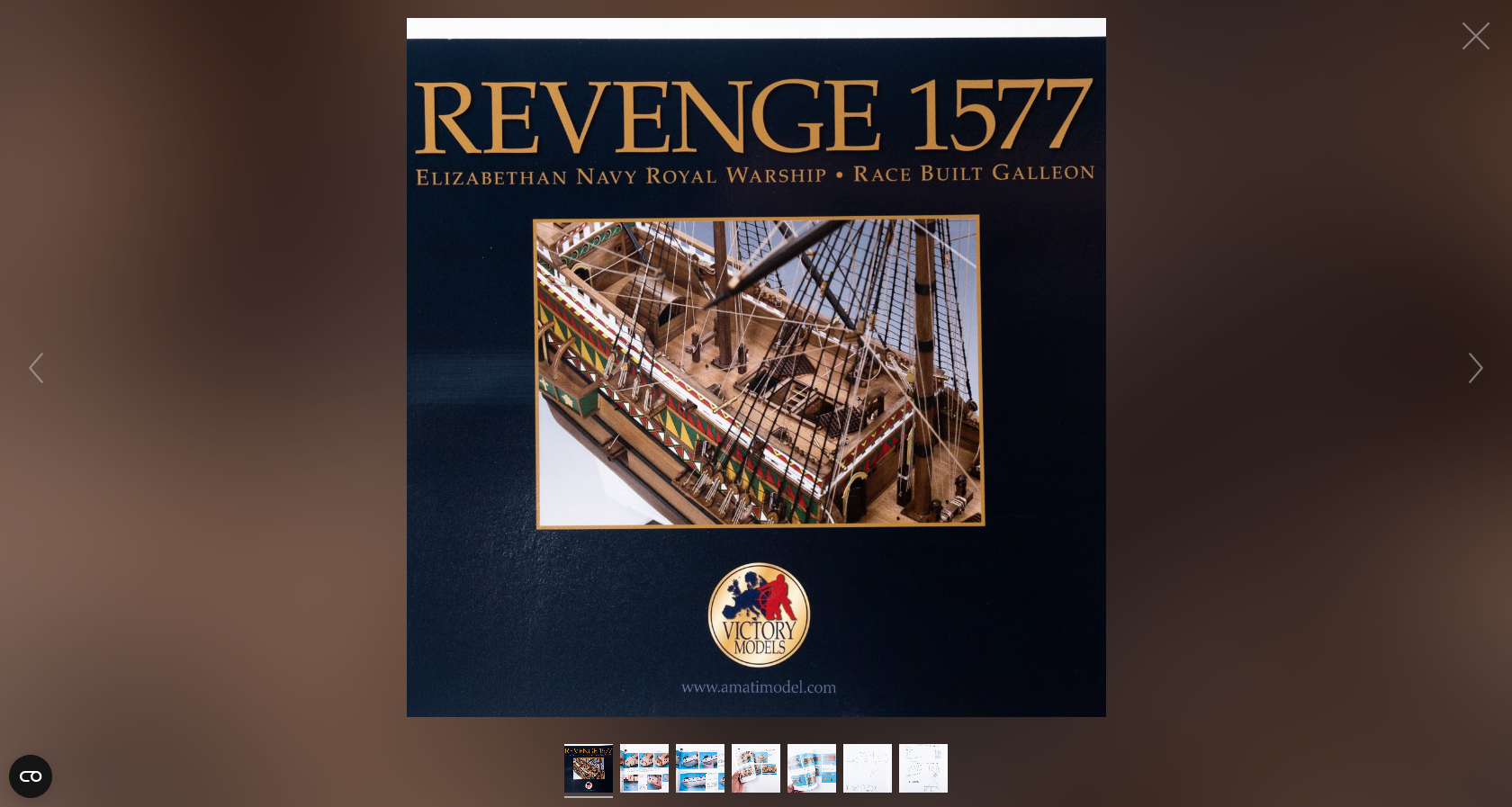Select the fifth thumbnail of flipped manual pages

point(812,767)
